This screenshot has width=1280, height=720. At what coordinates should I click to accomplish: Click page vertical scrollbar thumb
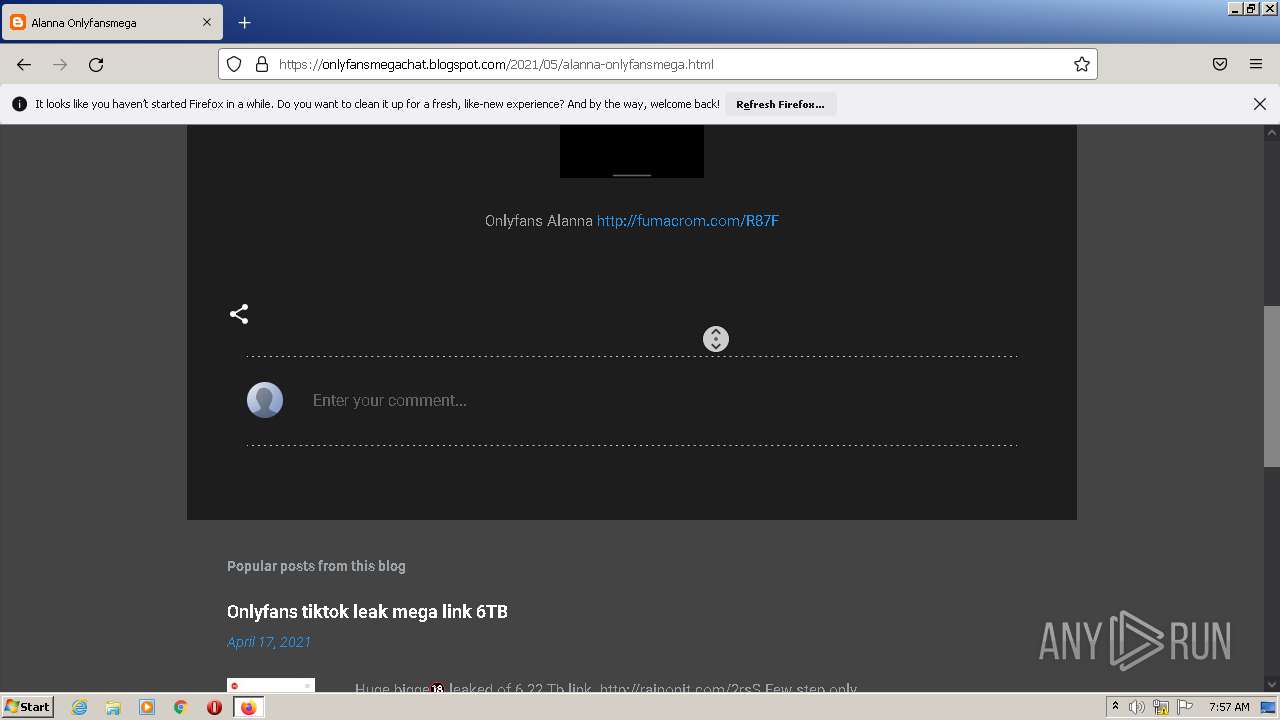click(x=1272, y=386)
